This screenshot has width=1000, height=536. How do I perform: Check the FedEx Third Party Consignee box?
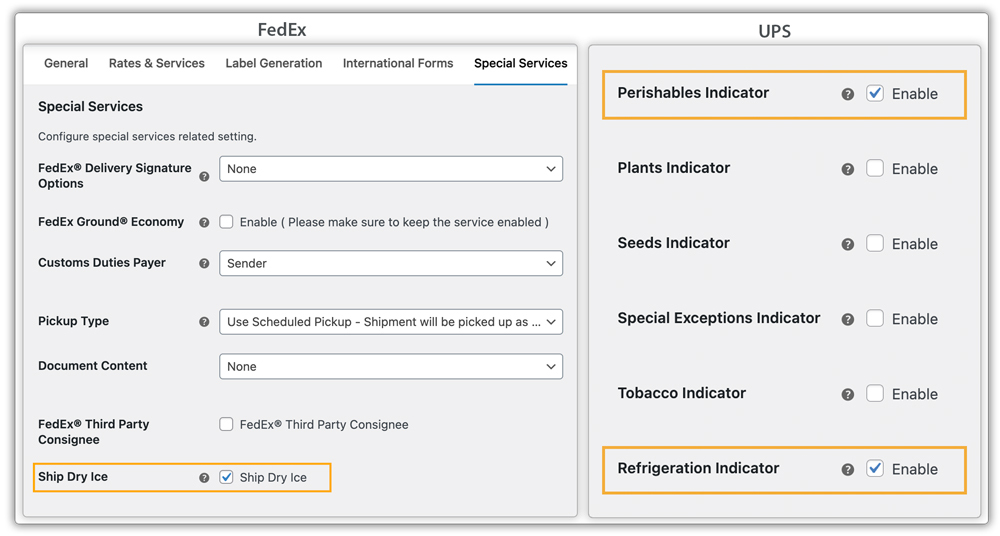click(x=226, y=424)
